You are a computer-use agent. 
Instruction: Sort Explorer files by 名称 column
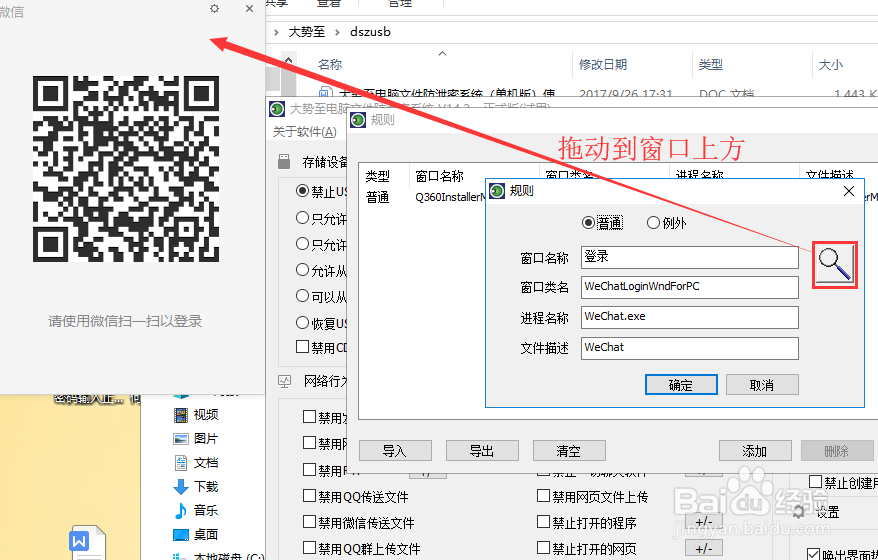pos(330,64)
